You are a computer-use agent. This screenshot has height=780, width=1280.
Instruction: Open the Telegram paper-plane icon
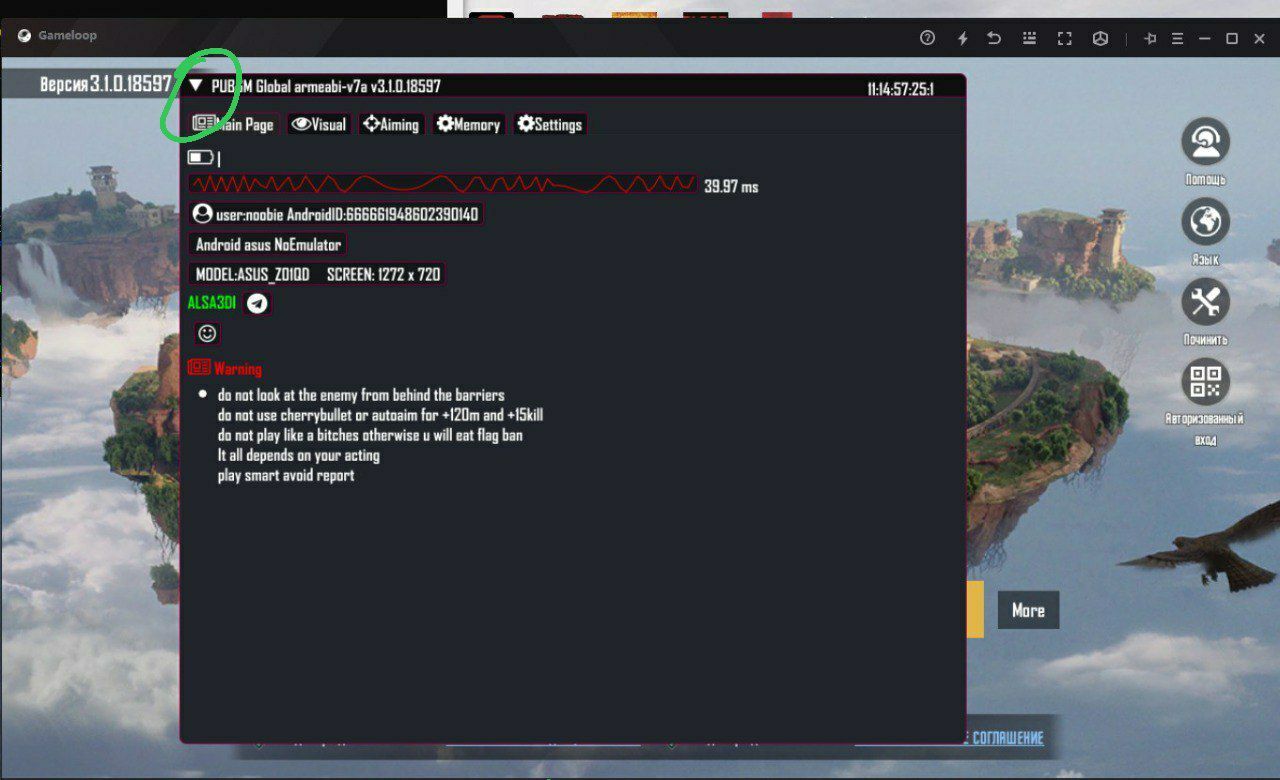click(258, 303)
